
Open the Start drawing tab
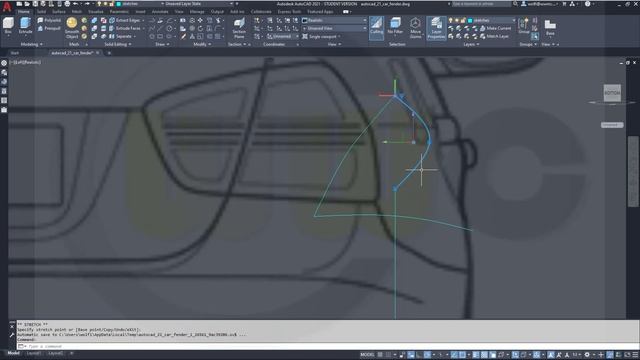(15, 53)
